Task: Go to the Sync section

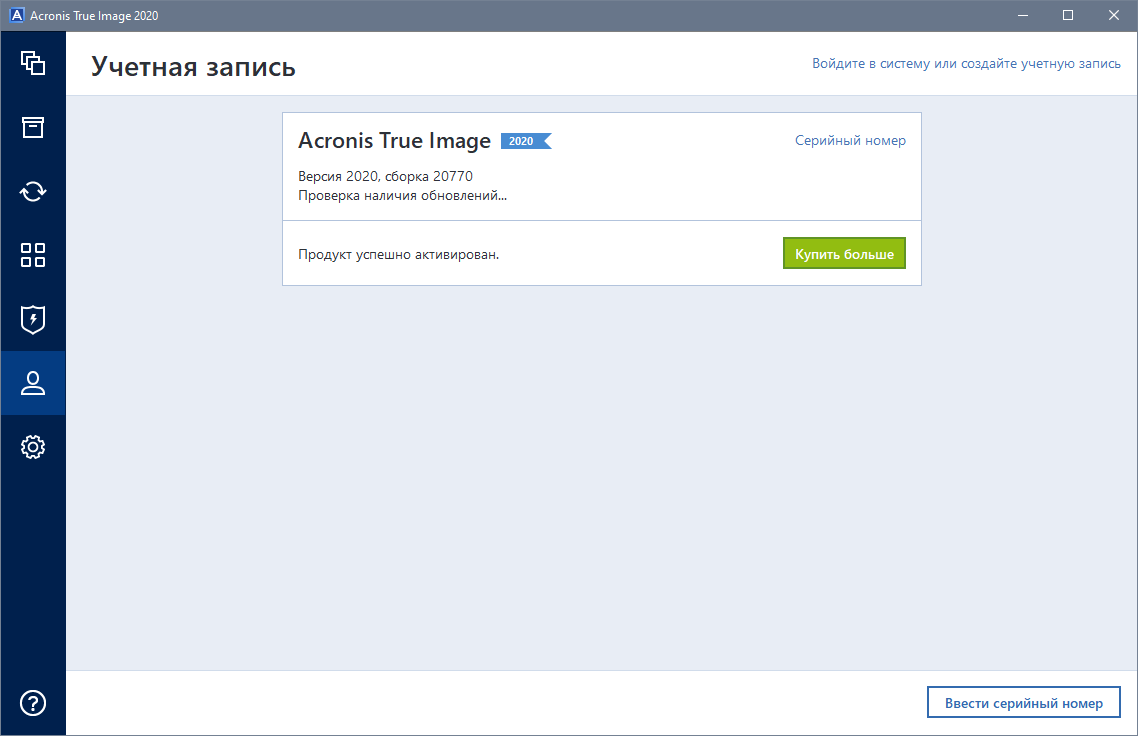Action: coord(33,191)
